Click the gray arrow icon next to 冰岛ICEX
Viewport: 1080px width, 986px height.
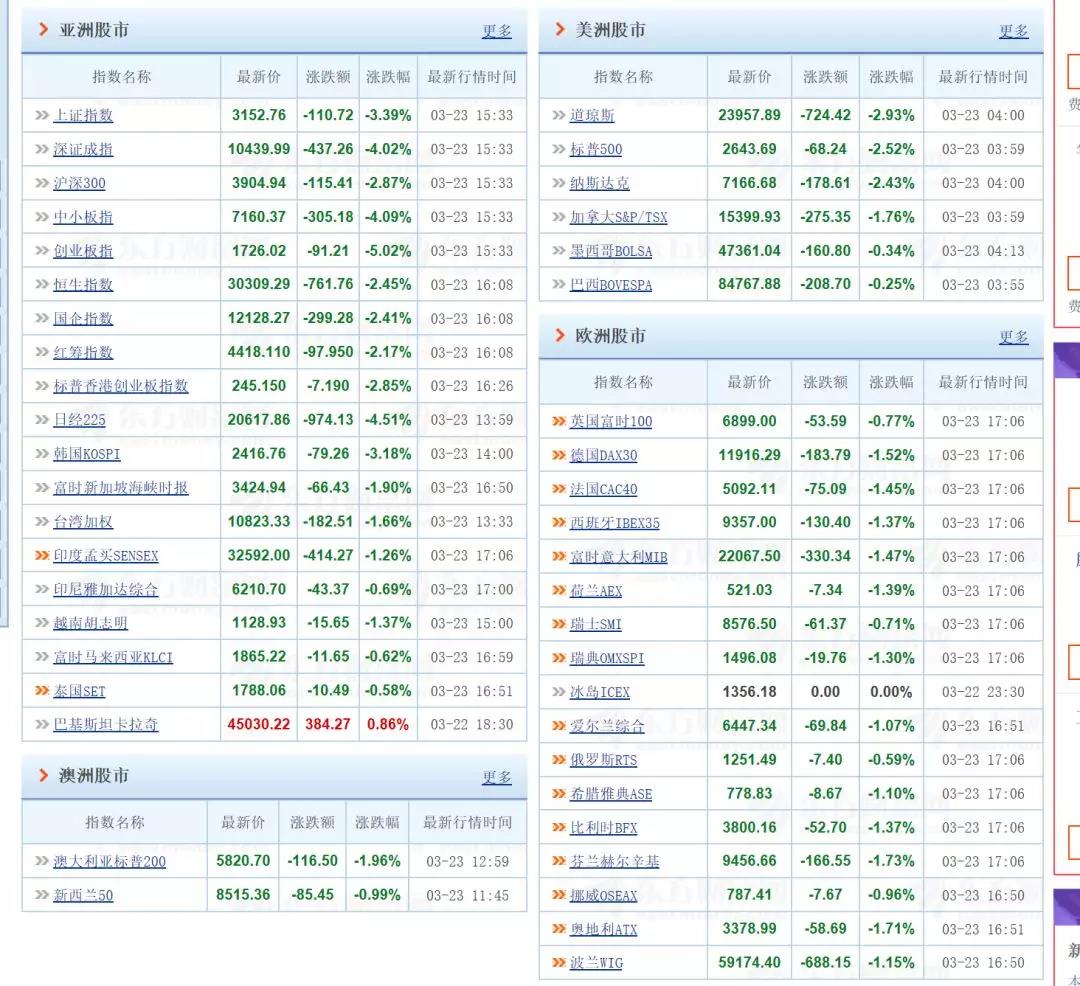coord(558,692)
